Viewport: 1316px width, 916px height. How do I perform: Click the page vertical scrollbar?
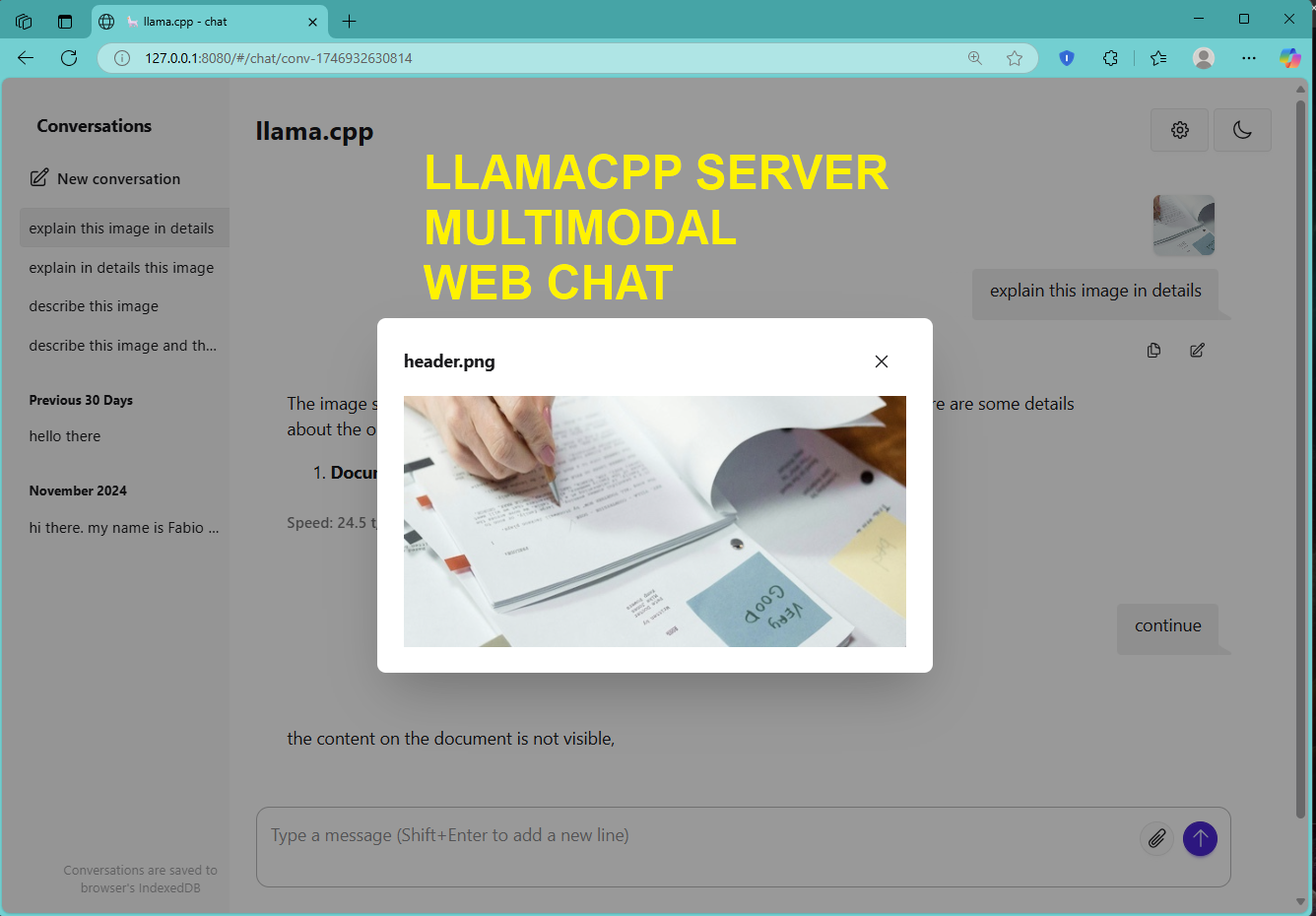click(x=1300, y=458)
